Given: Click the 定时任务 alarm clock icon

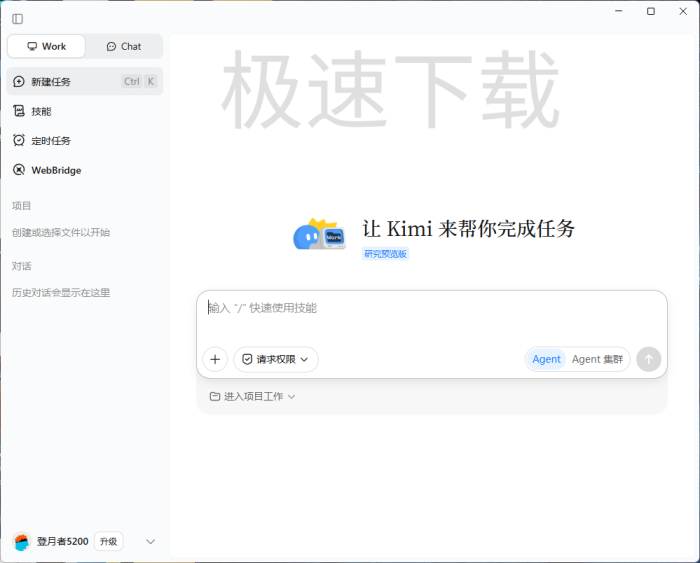Looking at the screenshot, I should point(19,140).
